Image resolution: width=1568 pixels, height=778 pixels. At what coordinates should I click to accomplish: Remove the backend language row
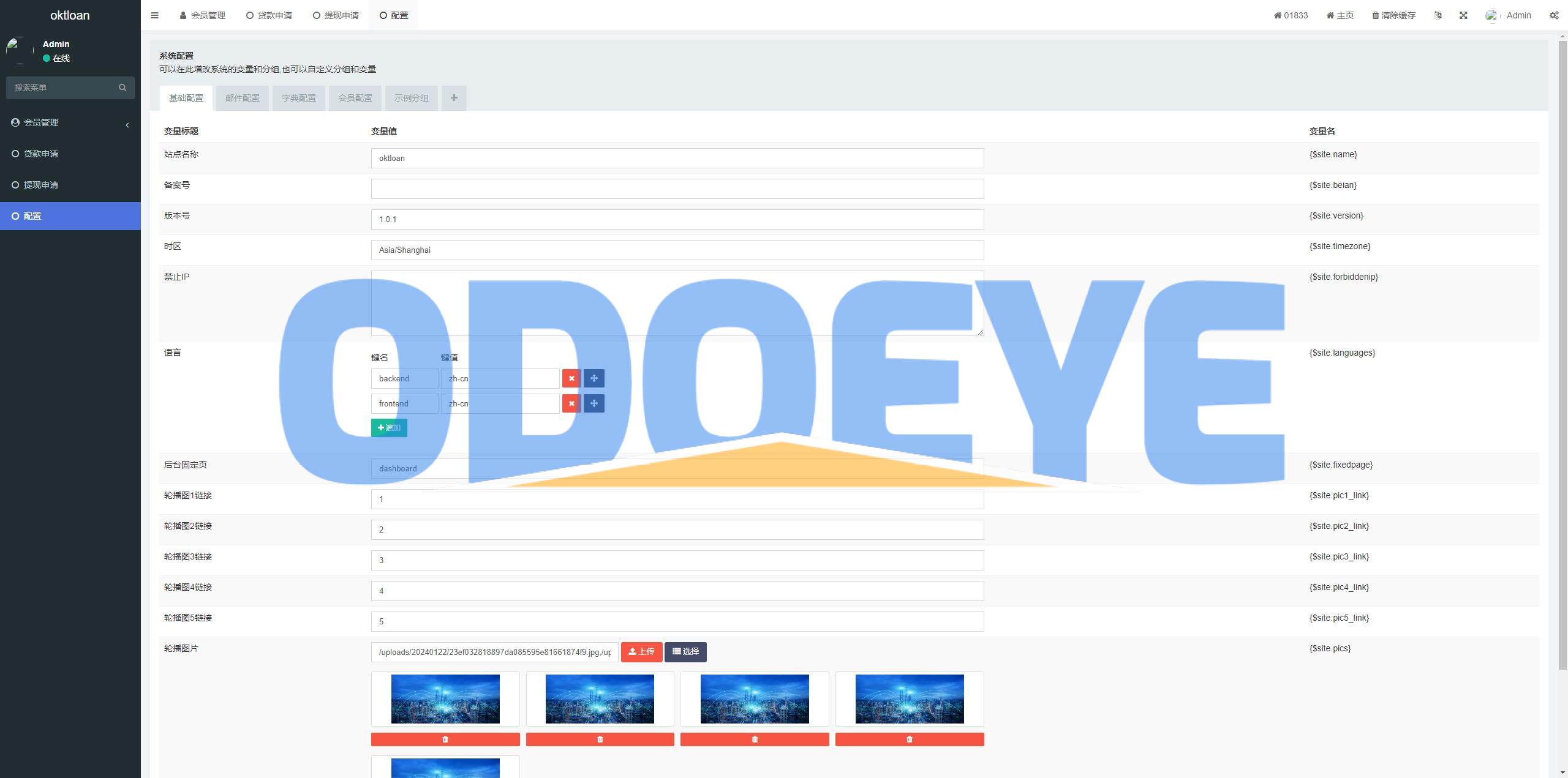tap(571, 378)
